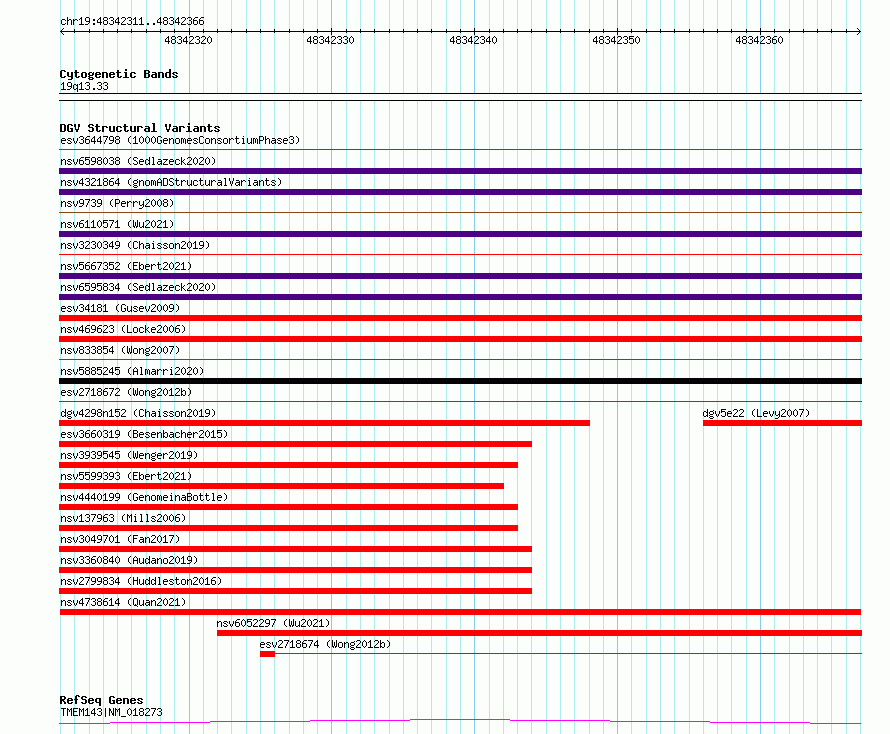Screen dimensions: 890x734
Task: Click esv34181 (Gusev2009) variant label
Action: click(x=120, y=308)
